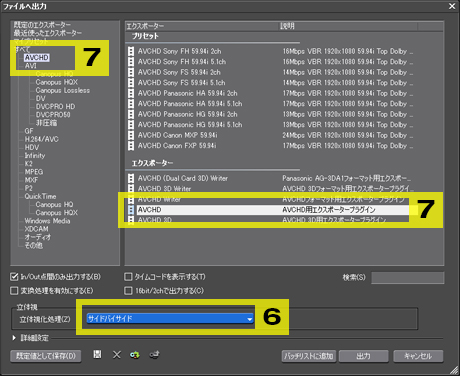
Task: Enable 変換処理を有効にする checkbox
Action: pyautogui.click(x=14, y=291)
